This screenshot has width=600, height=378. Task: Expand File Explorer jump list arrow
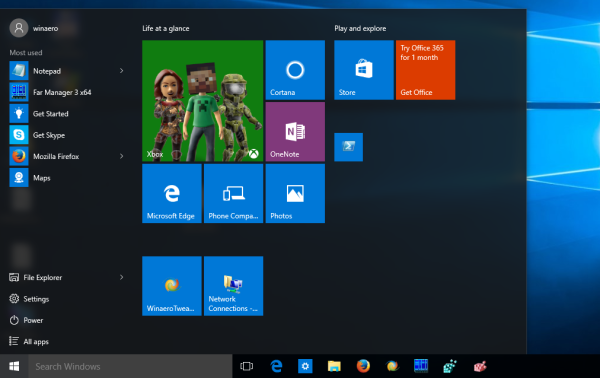click(121, 277)
